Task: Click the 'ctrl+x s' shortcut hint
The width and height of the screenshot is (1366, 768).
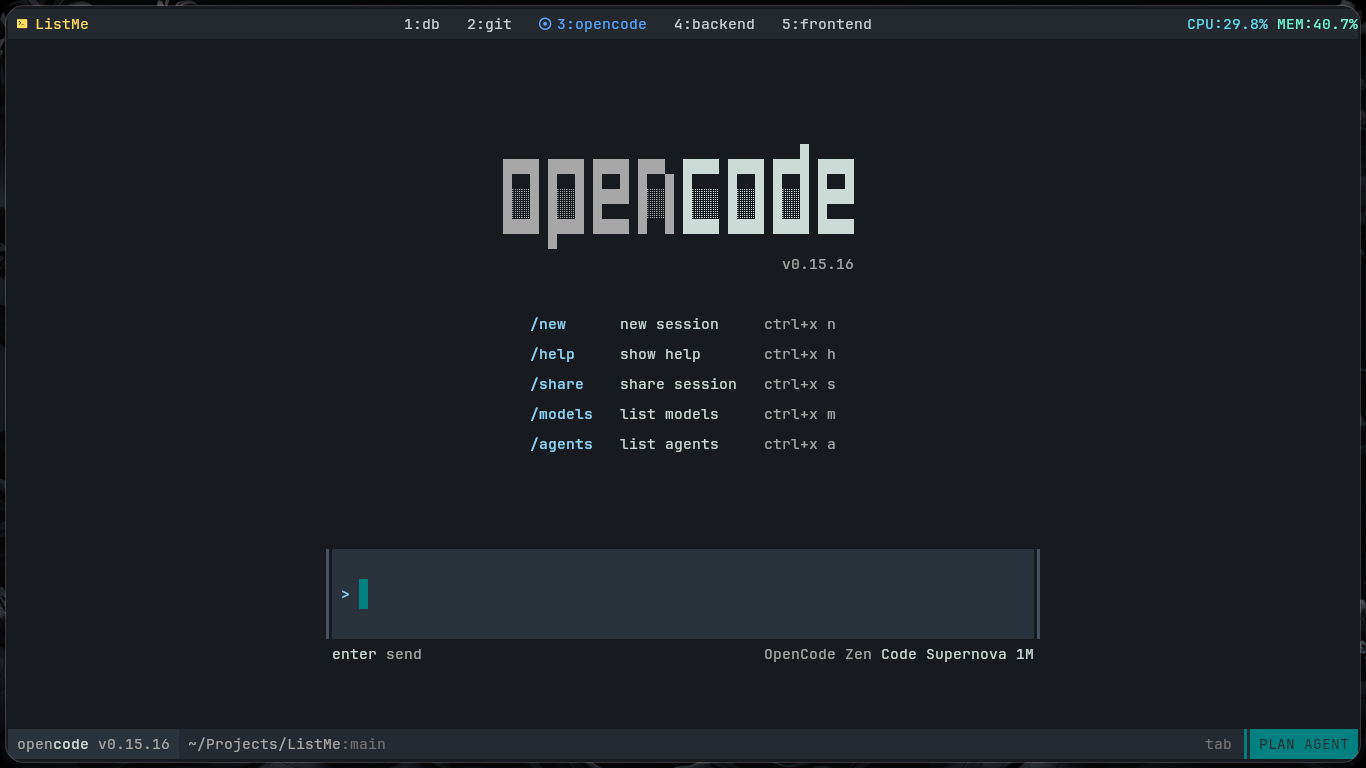Action: tap(800, 385)
